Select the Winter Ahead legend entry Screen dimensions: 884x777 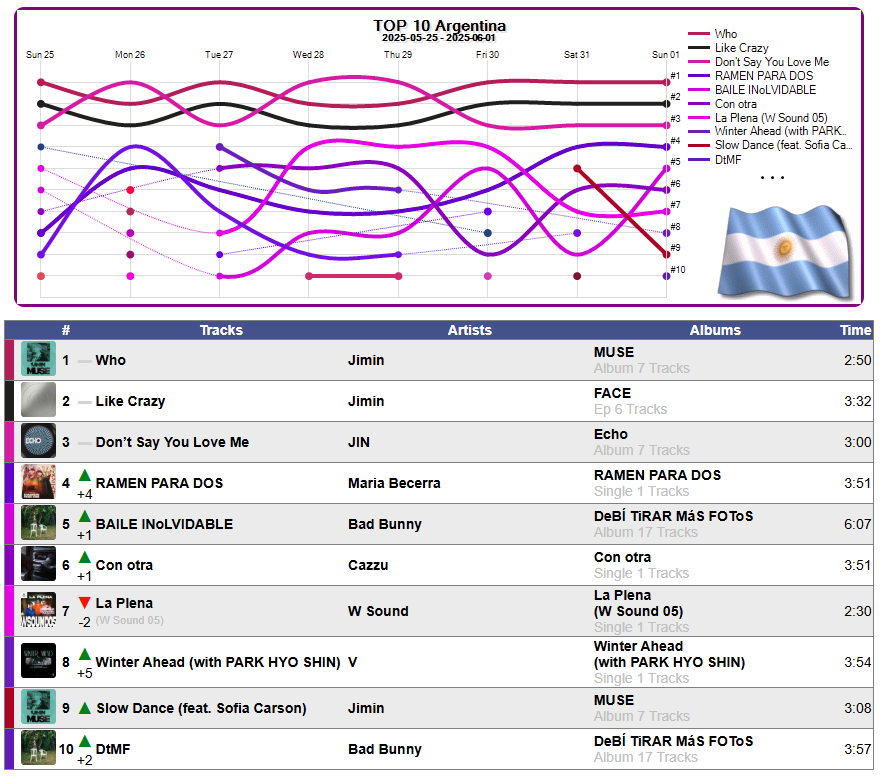(x=767, y=131)
